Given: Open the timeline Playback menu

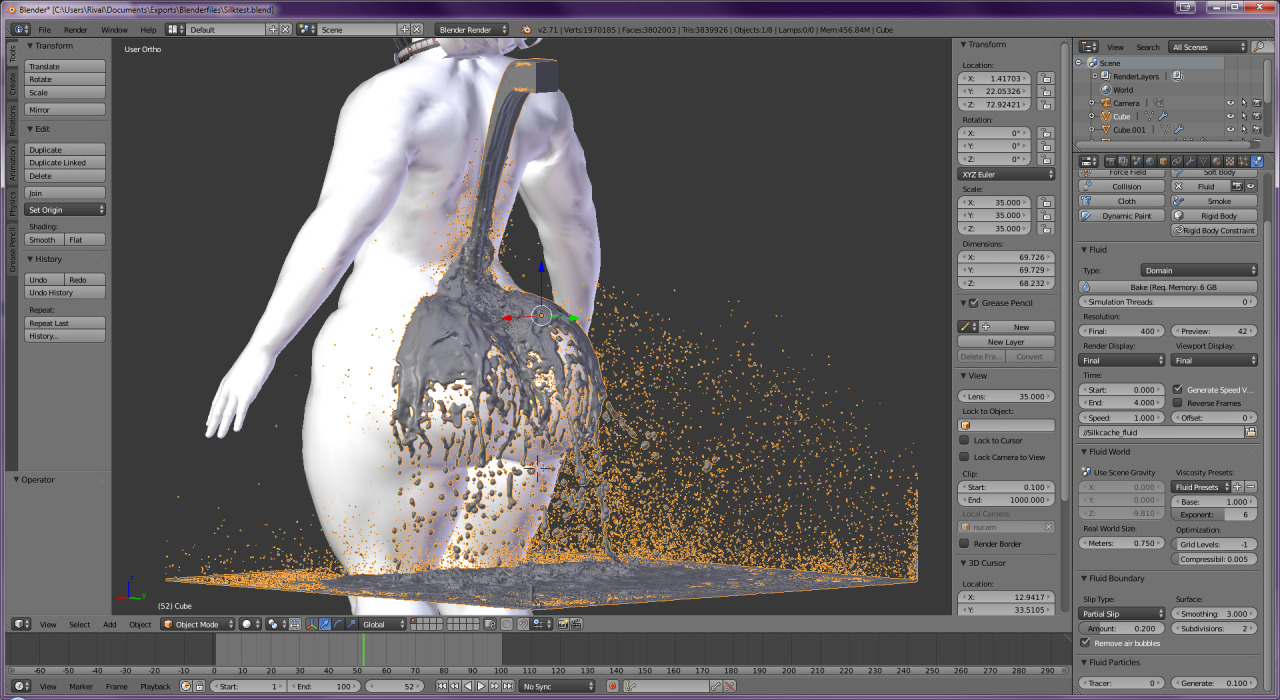Looking at the screenshot, I should [155, 686].
